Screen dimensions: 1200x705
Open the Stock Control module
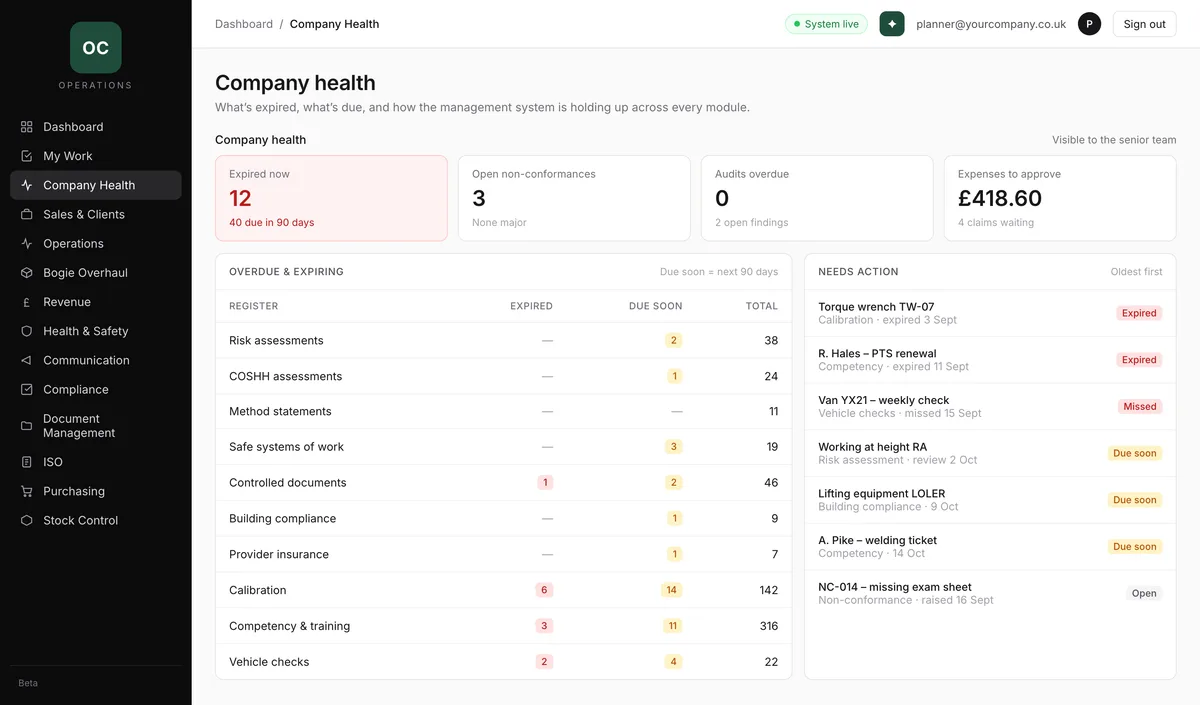coord(96,520)
